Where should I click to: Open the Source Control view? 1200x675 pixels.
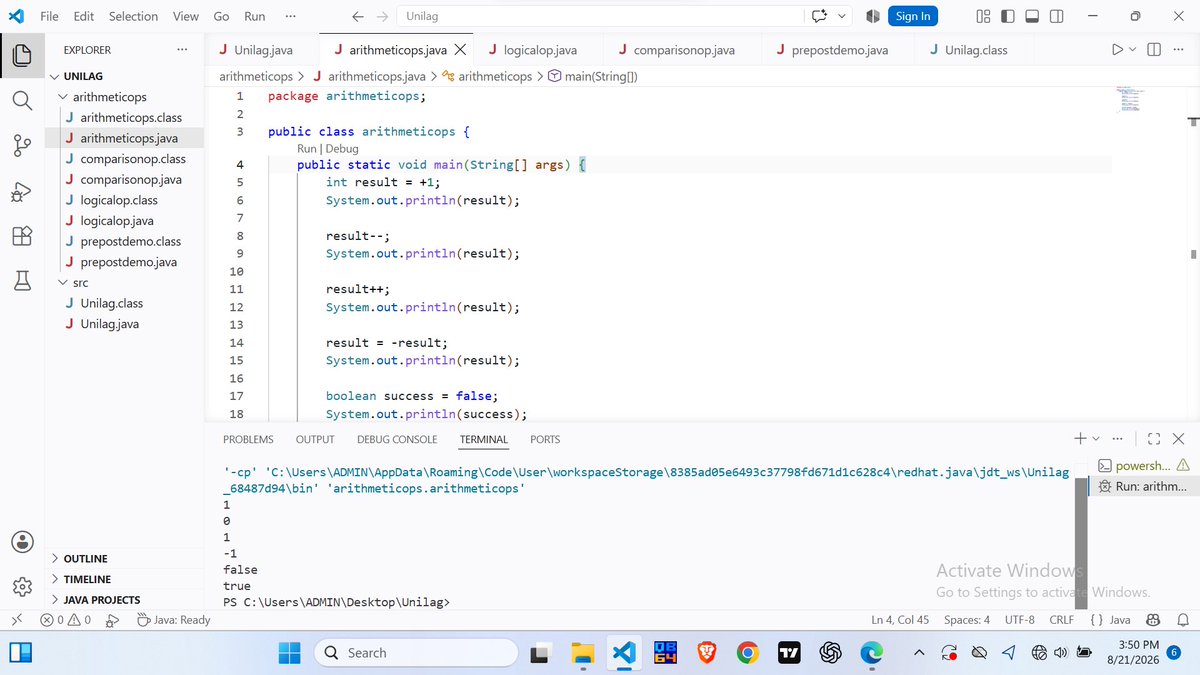22,146
